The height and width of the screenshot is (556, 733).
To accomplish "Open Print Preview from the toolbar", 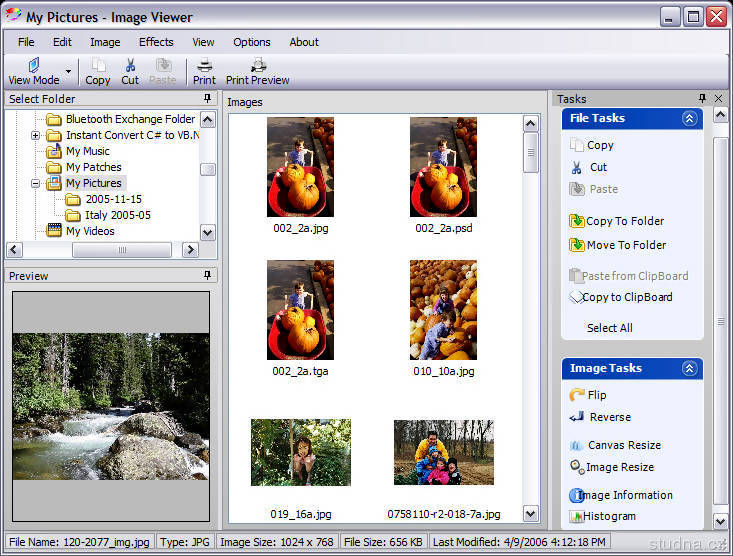I will 257,66.
